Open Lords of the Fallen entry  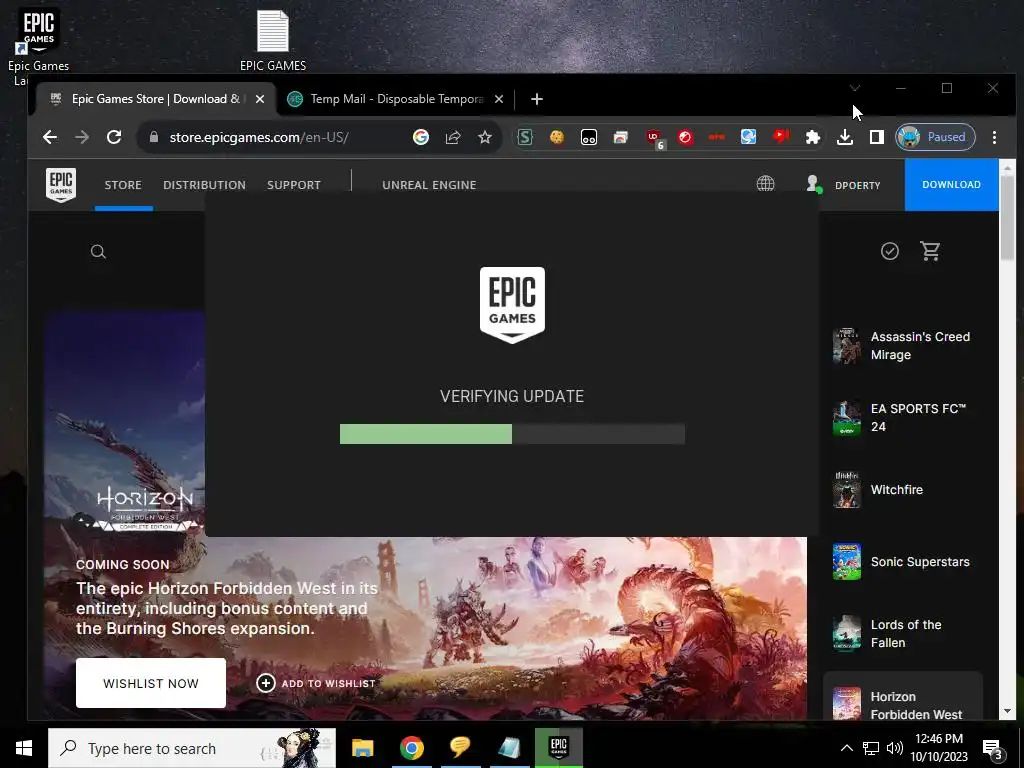[x=903, y=633]
